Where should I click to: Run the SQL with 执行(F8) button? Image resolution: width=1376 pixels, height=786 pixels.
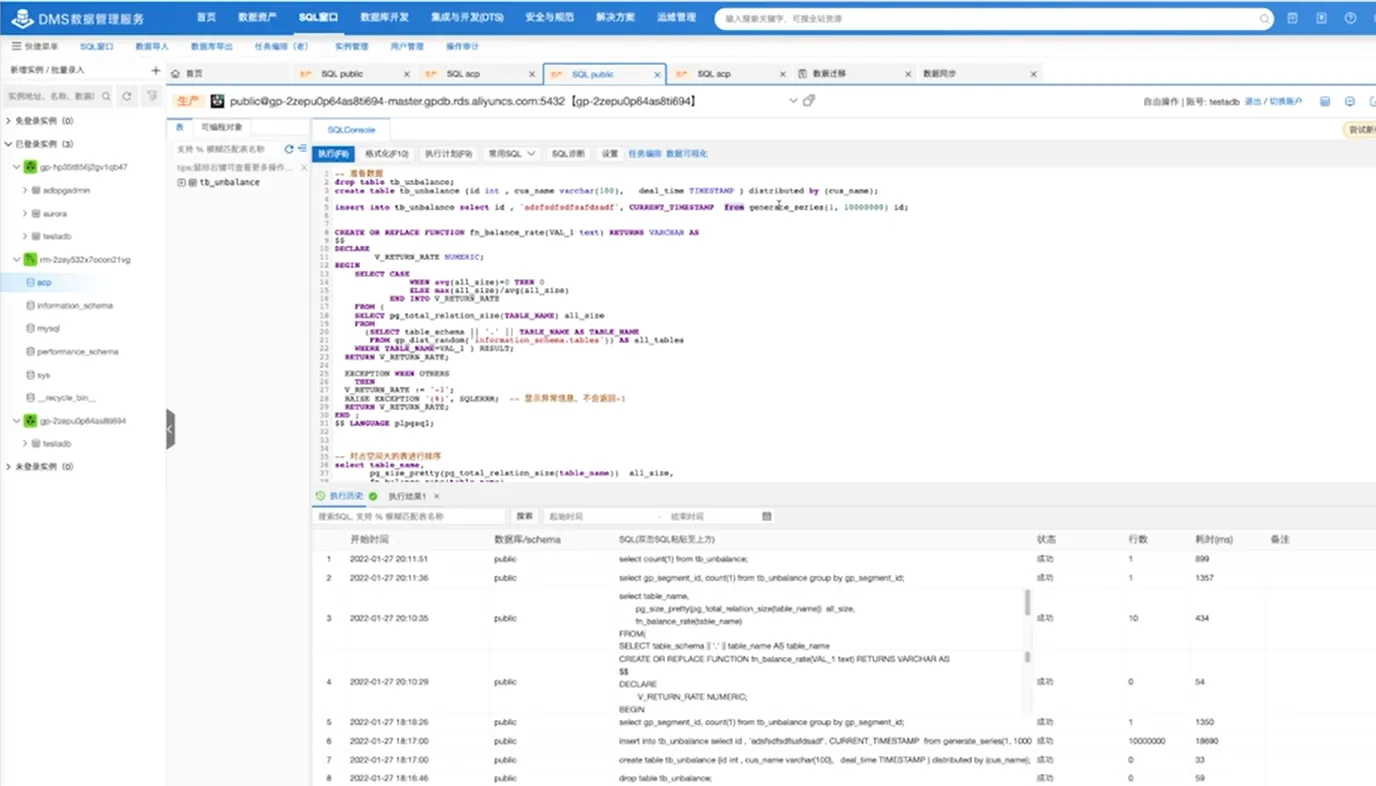(x=333, y=154)
